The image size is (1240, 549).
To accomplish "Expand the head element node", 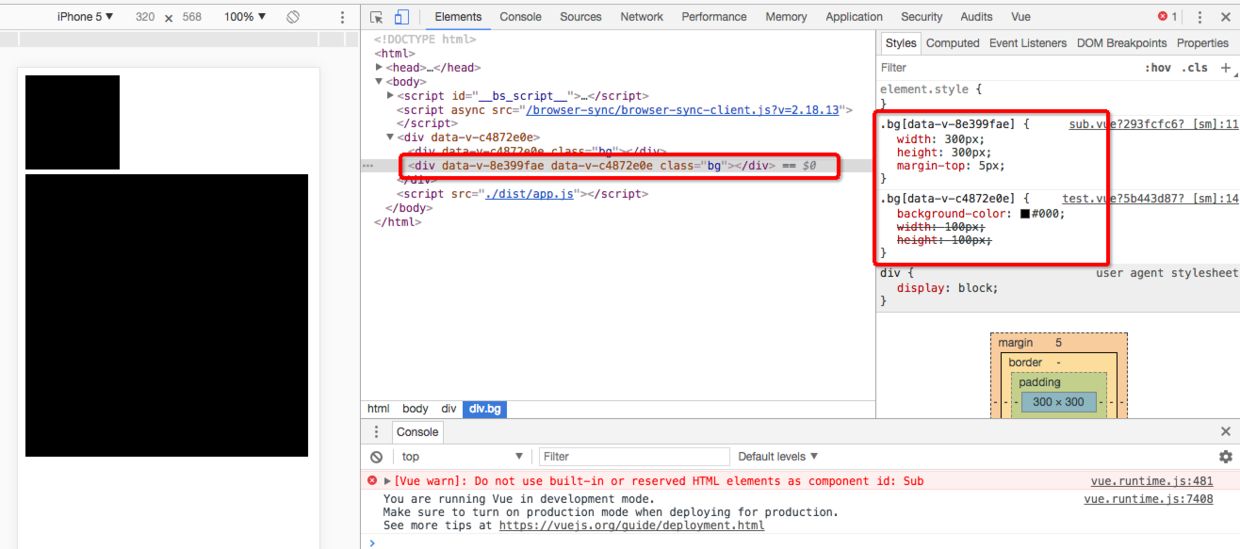I will [x=380, y=68].
